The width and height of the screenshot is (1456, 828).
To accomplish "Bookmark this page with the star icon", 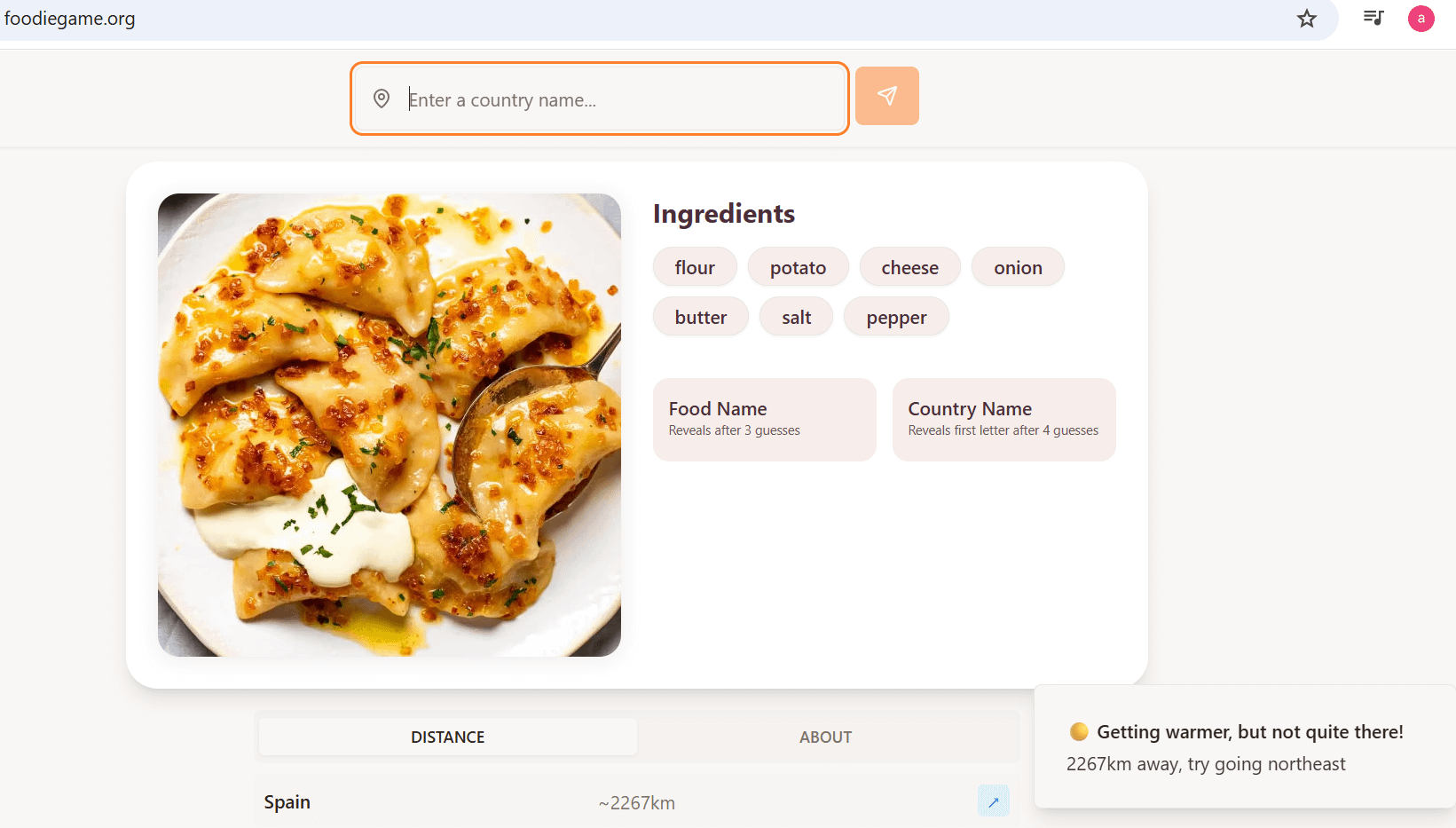I will (1306, 19).
